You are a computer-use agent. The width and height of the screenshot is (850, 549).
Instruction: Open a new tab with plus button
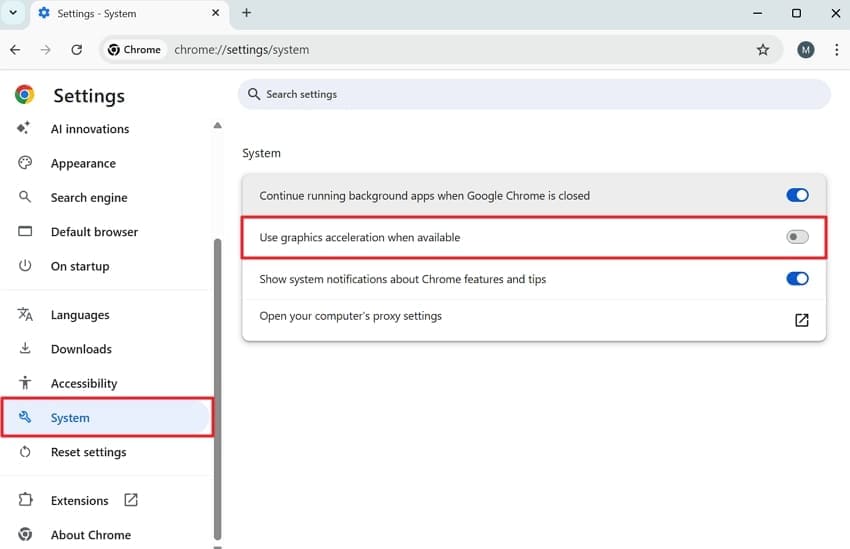(x=246, y=12)
